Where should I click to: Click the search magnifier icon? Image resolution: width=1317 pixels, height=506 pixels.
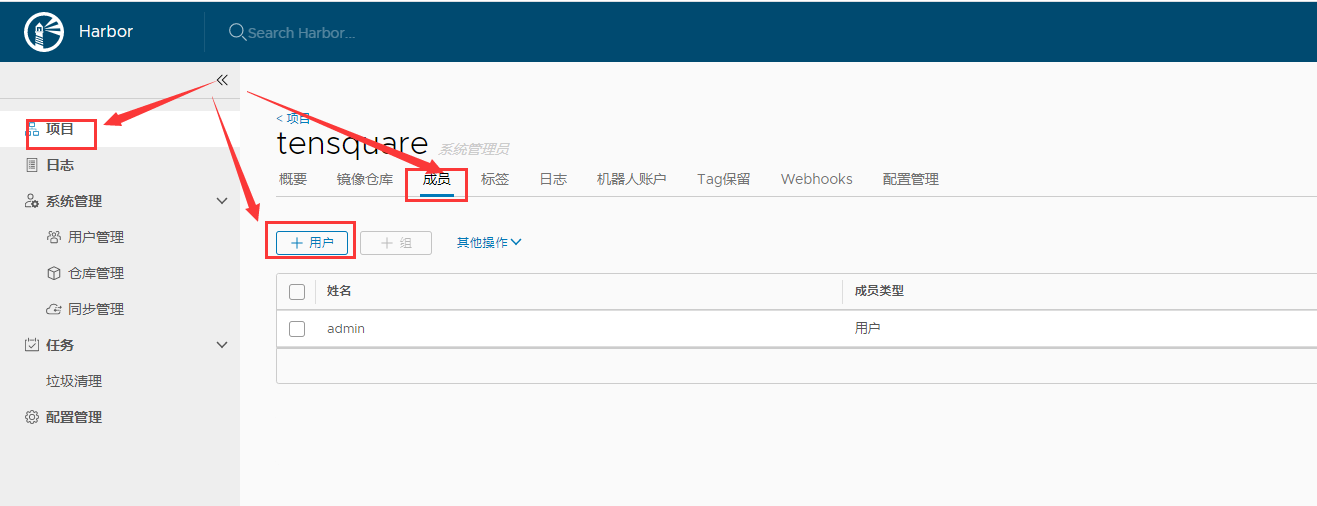[237, 32]
